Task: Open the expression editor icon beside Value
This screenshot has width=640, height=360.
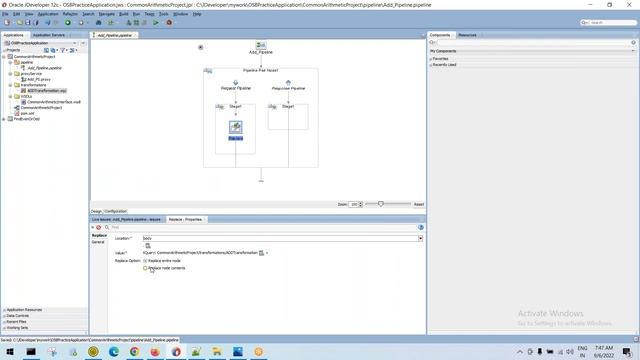Action: [x=261, y=253]
